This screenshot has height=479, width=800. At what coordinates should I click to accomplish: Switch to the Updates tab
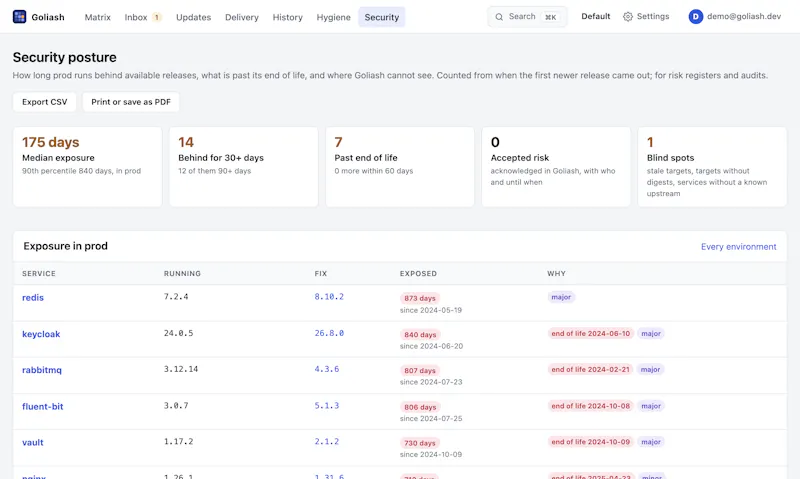coord(193,17)
